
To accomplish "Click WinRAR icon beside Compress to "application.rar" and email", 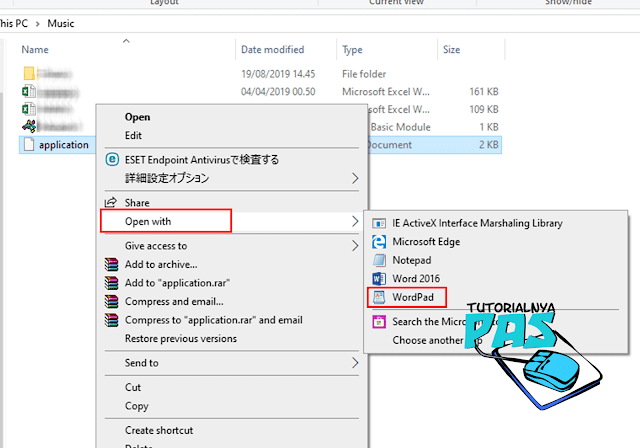I will pyautogui.click(x=111, y=320).
